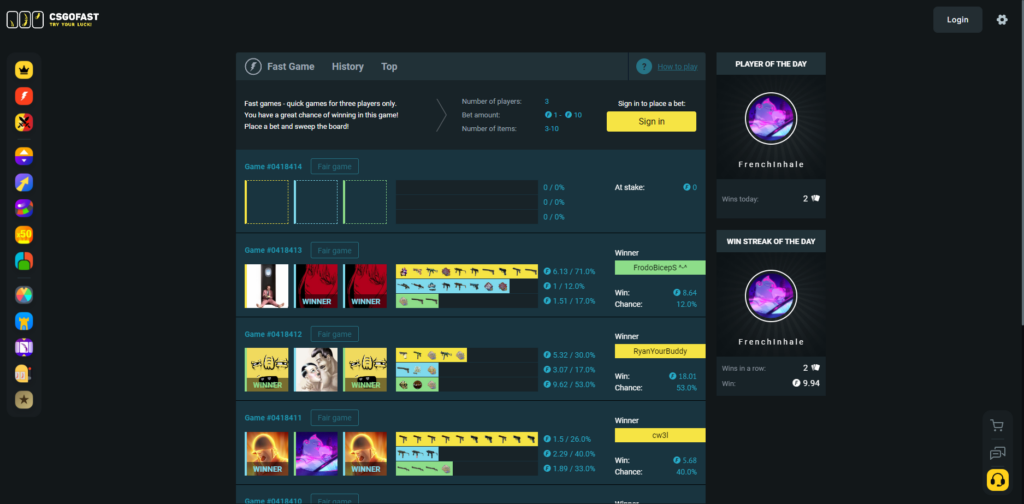Click winner name cw3l
This screenshot has height=504, width=1024.
(x=660, y=435)
